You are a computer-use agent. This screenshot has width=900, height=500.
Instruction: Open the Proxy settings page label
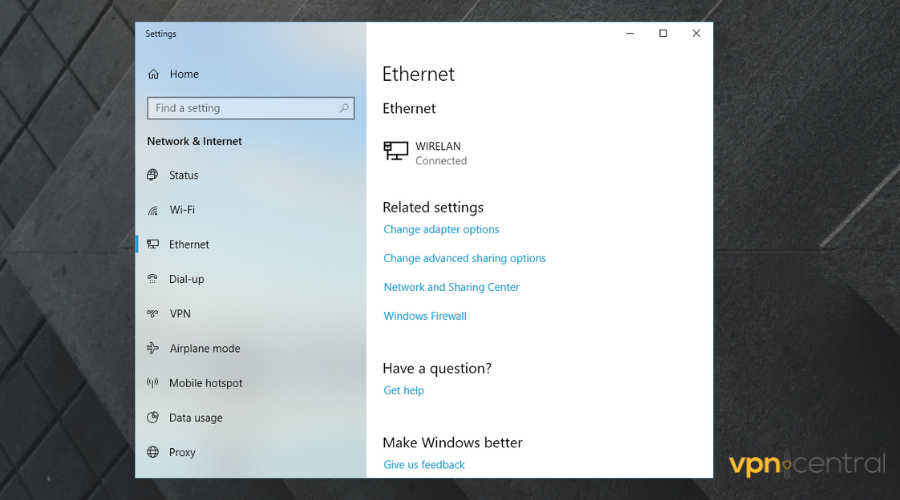[182, 452]
